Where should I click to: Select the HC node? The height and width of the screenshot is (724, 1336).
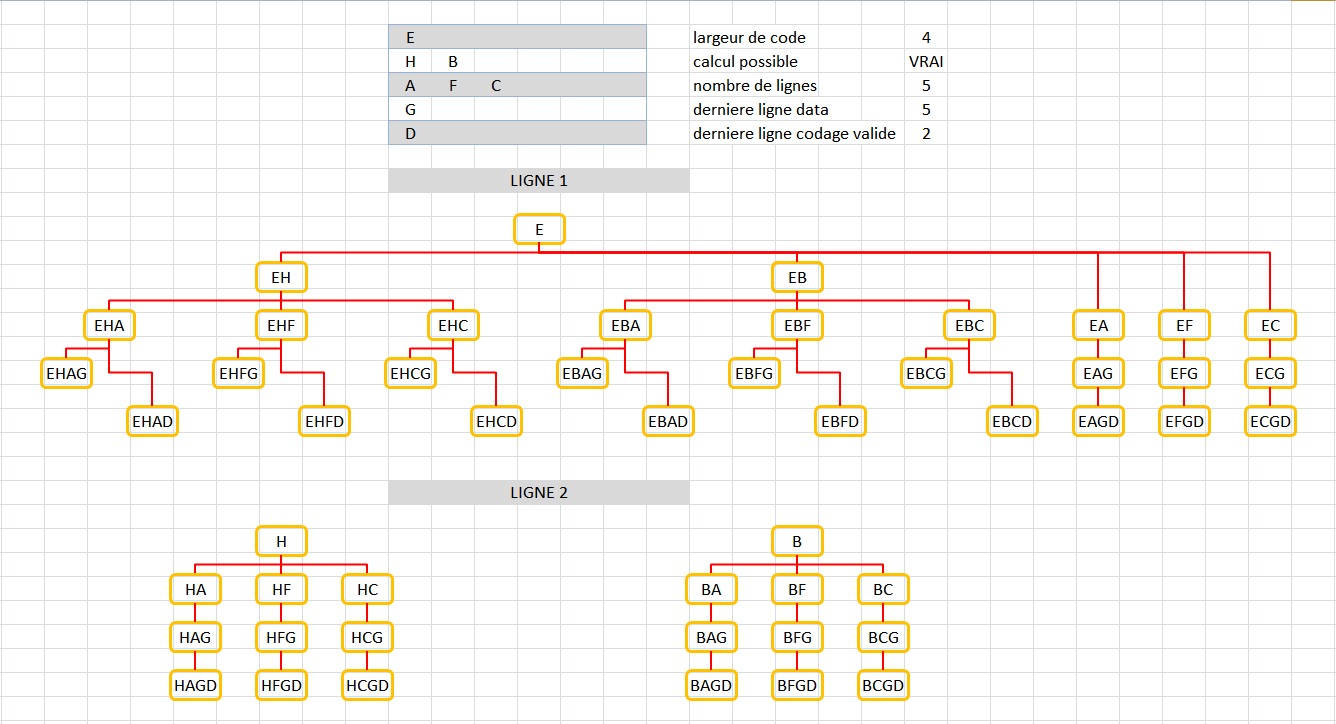367,589
